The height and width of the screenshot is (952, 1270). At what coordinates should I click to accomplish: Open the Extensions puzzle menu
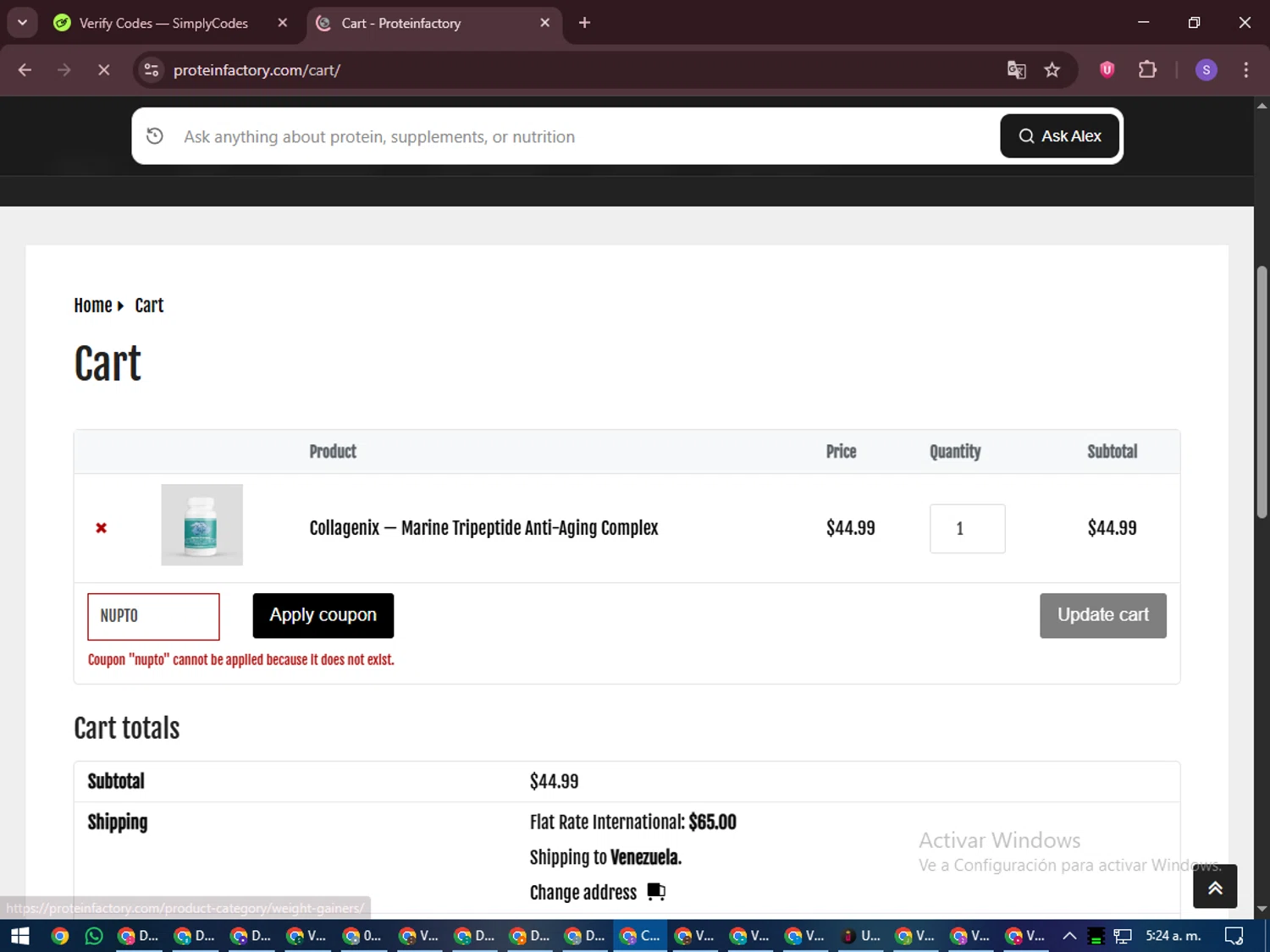pos(1147,70)
